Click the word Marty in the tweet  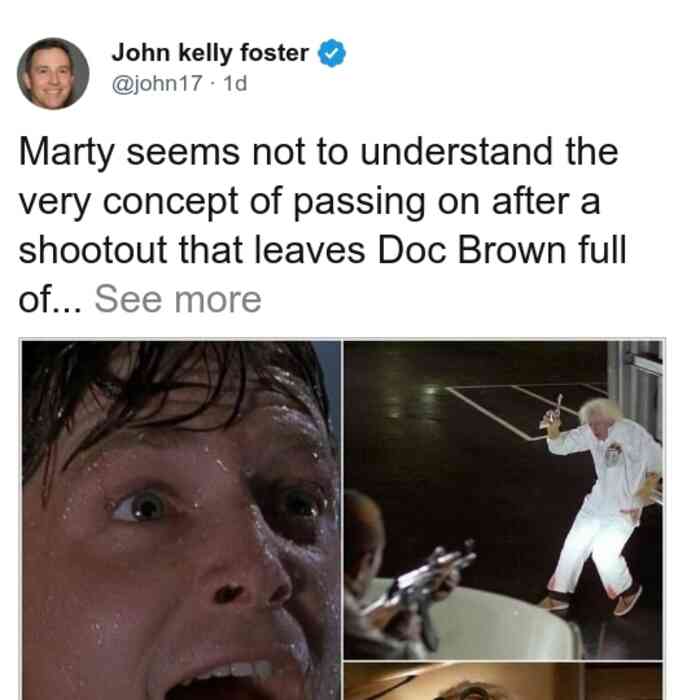[x=66, y=152]
